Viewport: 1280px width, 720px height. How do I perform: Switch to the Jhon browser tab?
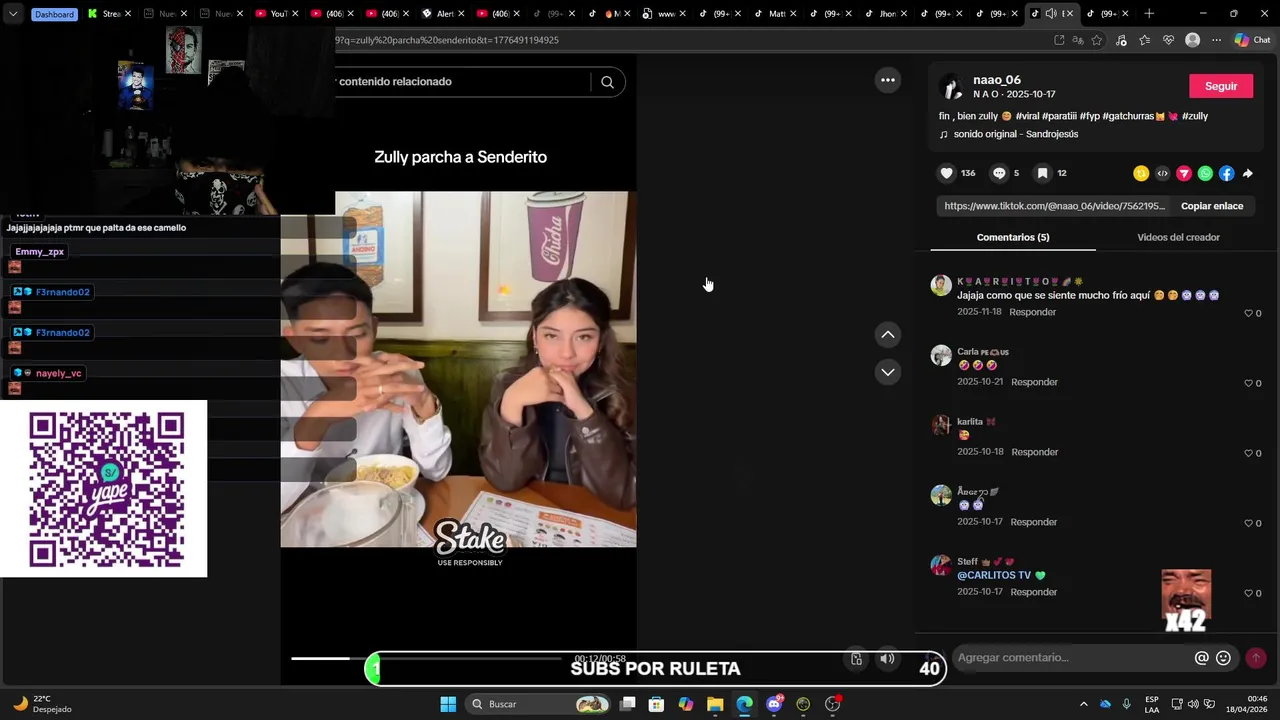pos(886,14)
